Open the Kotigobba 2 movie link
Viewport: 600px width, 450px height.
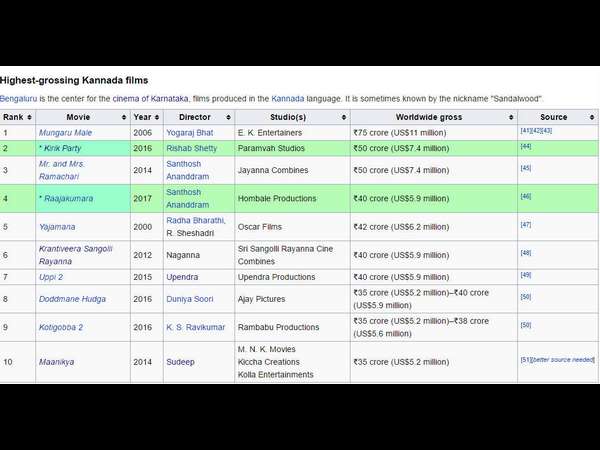61,328
